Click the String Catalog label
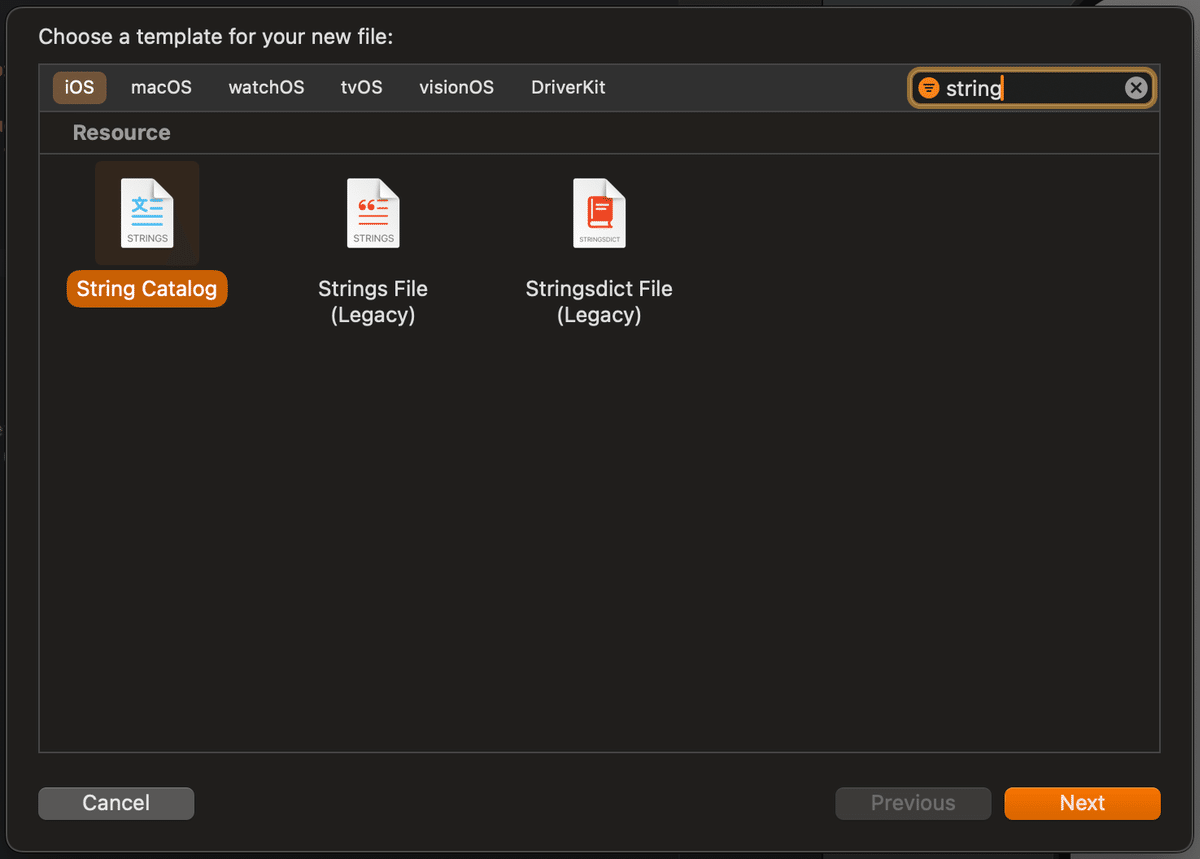 147,289
